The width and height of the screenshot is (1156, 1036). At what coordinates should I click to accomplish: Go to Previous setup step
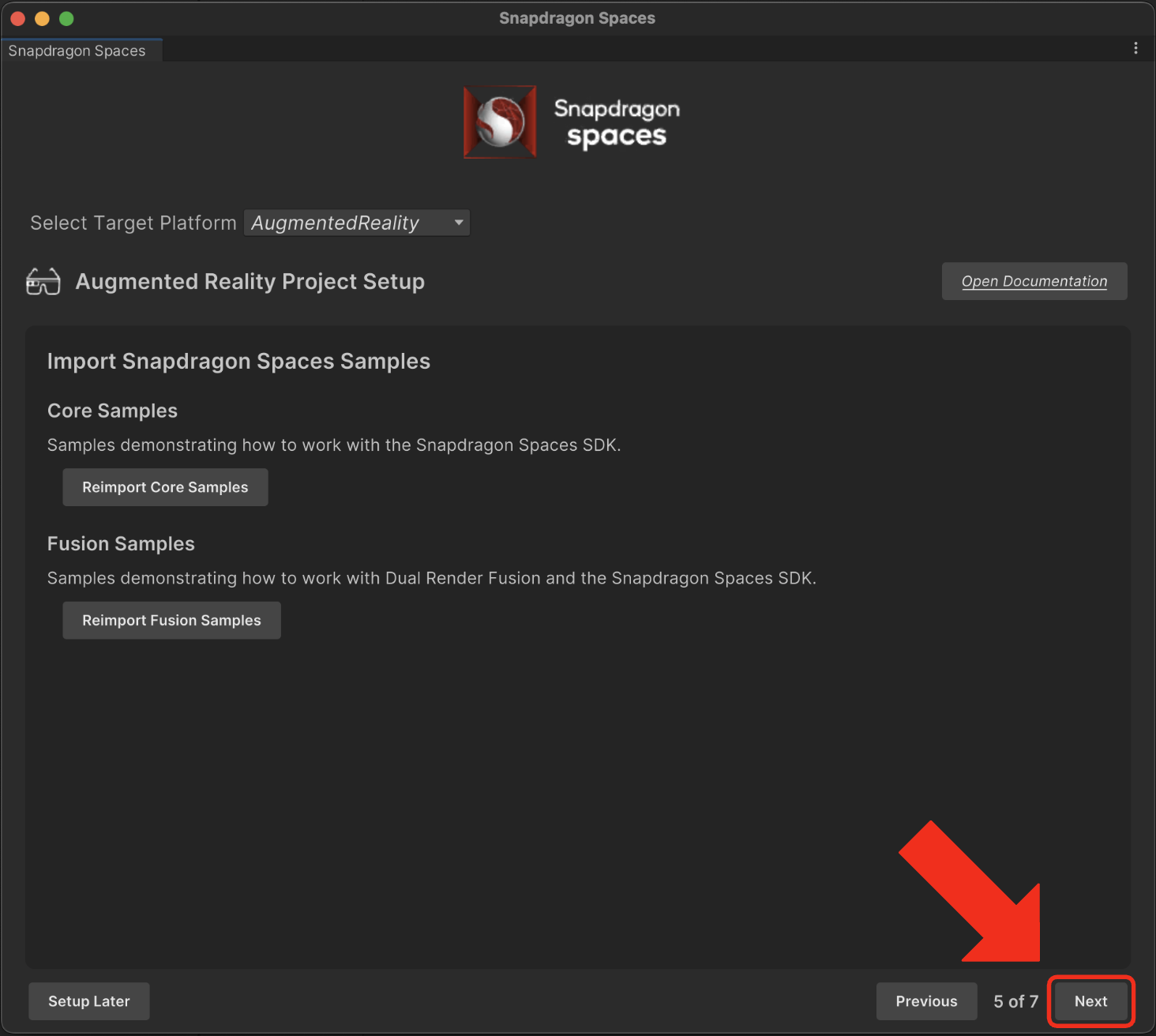coord(926,1001)
